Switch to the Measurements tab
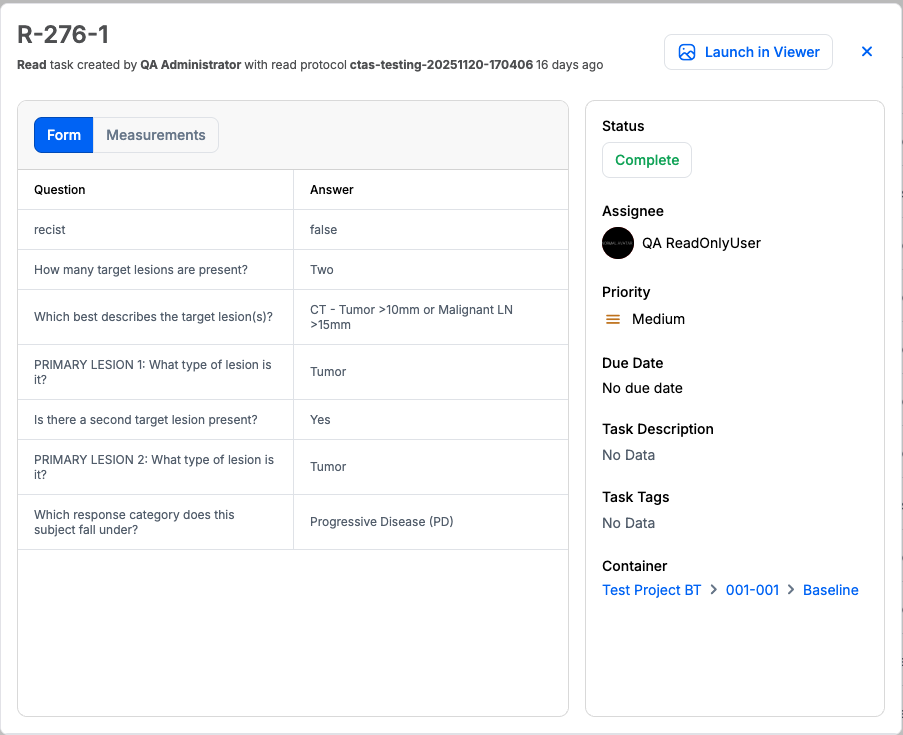903x735 pixels. click(x=156, y=135)
